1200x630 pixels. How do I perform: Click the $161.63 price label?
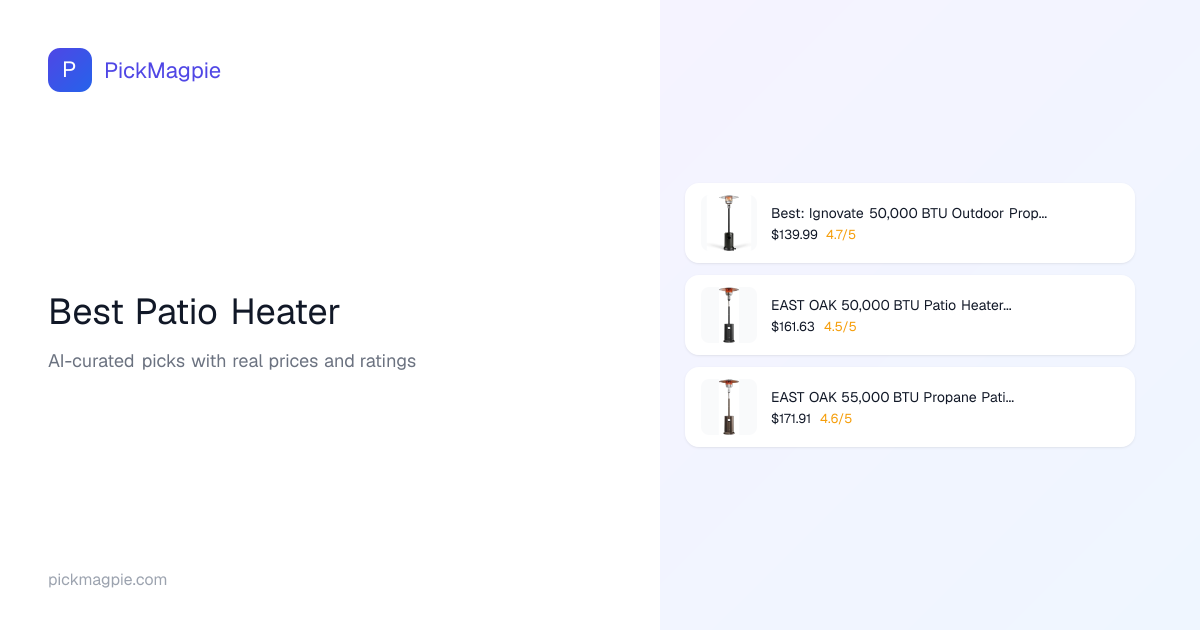pyautogui.click(x=793, y=327)
